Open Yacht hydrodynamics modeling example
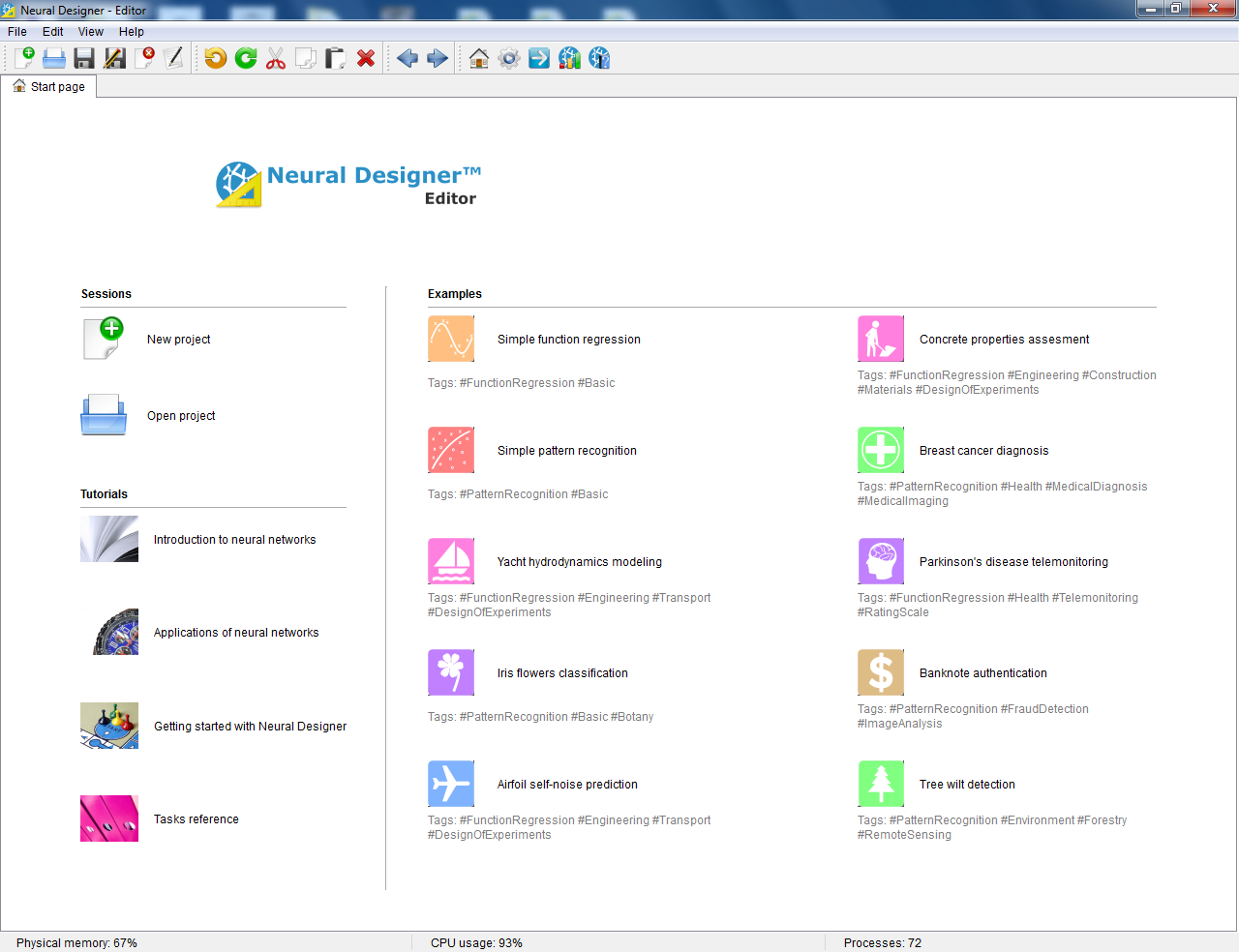The height and width of the screenshot is (952, 1239). [x=580, y=562]
